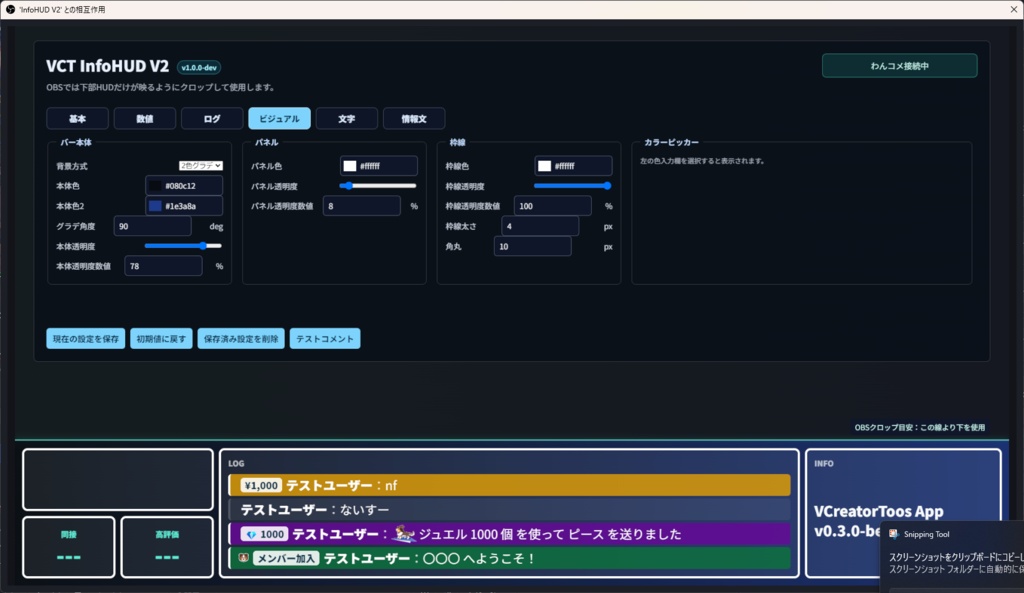The width and height of the screenshot is (1024, 593).
Task: Click the ○○○へようこそ！ log message
Action: point(479,558)
